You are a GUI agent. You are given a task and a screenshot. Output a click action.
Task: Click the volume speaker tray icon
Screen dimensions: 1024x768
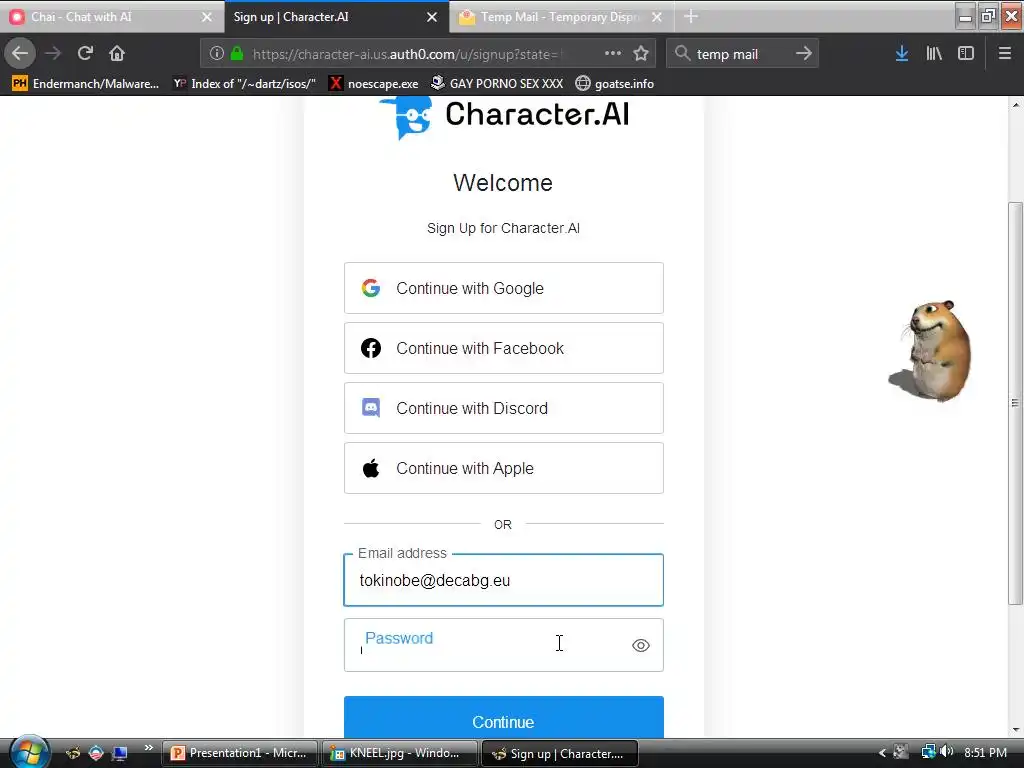(947, 752)
